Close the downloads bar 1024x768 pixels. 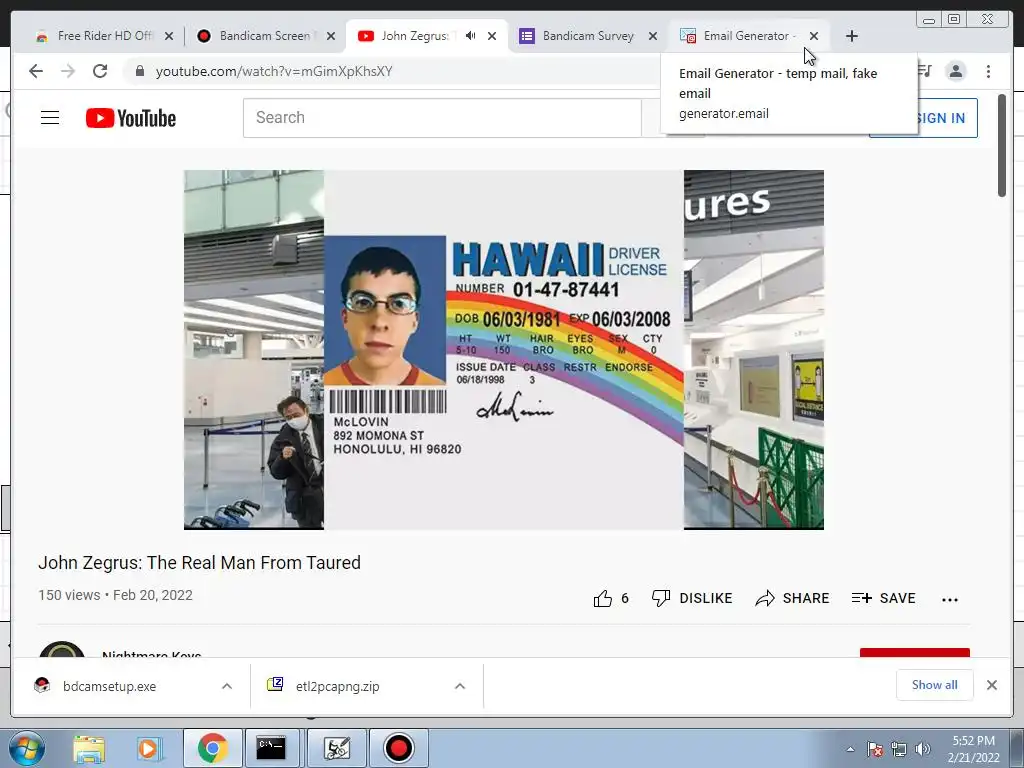point(991,684)
